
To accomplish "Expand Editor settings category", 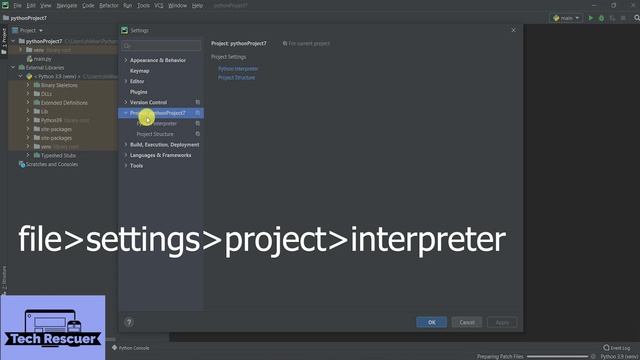I will click(x=126, y=81).
